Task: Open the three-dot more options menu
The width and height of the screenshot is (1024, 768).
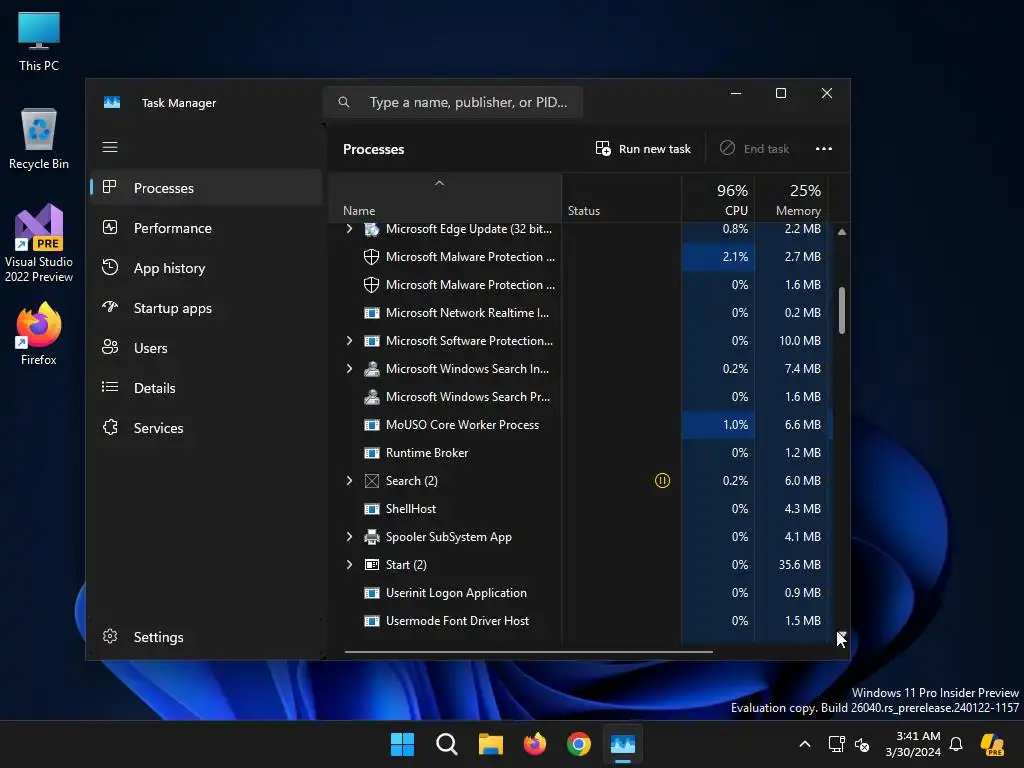Action: point(824,149)
